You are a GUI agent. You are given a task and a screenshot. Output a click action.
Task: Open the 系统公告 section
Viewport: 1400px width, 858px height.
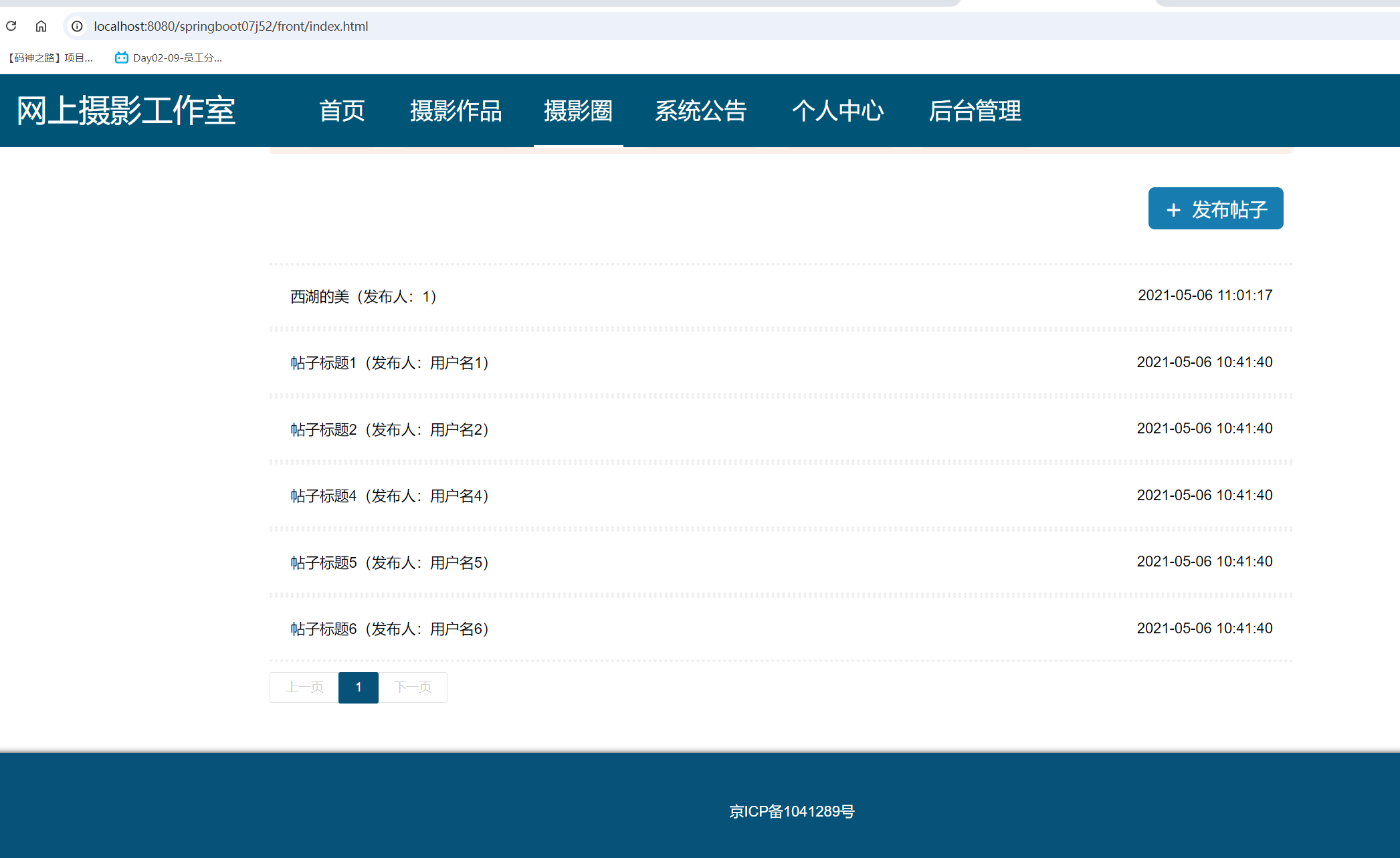(700, 111)
